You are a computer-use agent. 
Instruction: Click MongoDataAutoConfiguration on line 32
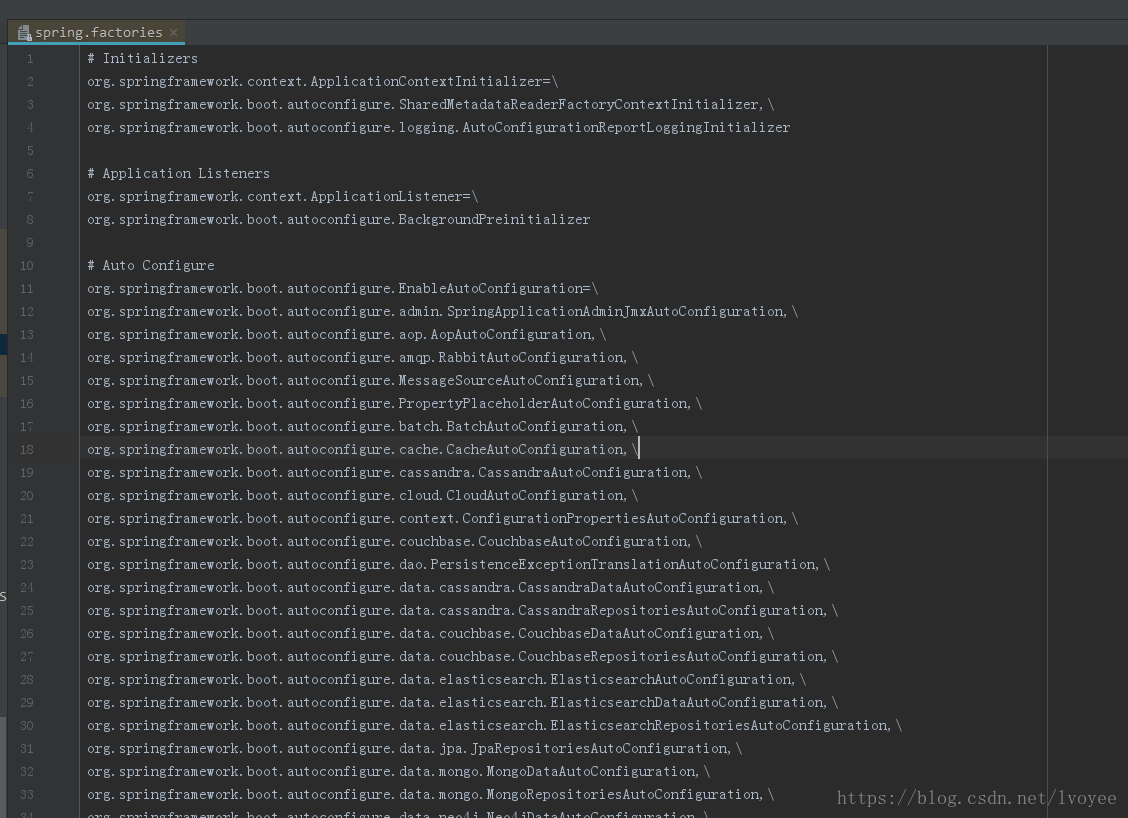point(590,772)
